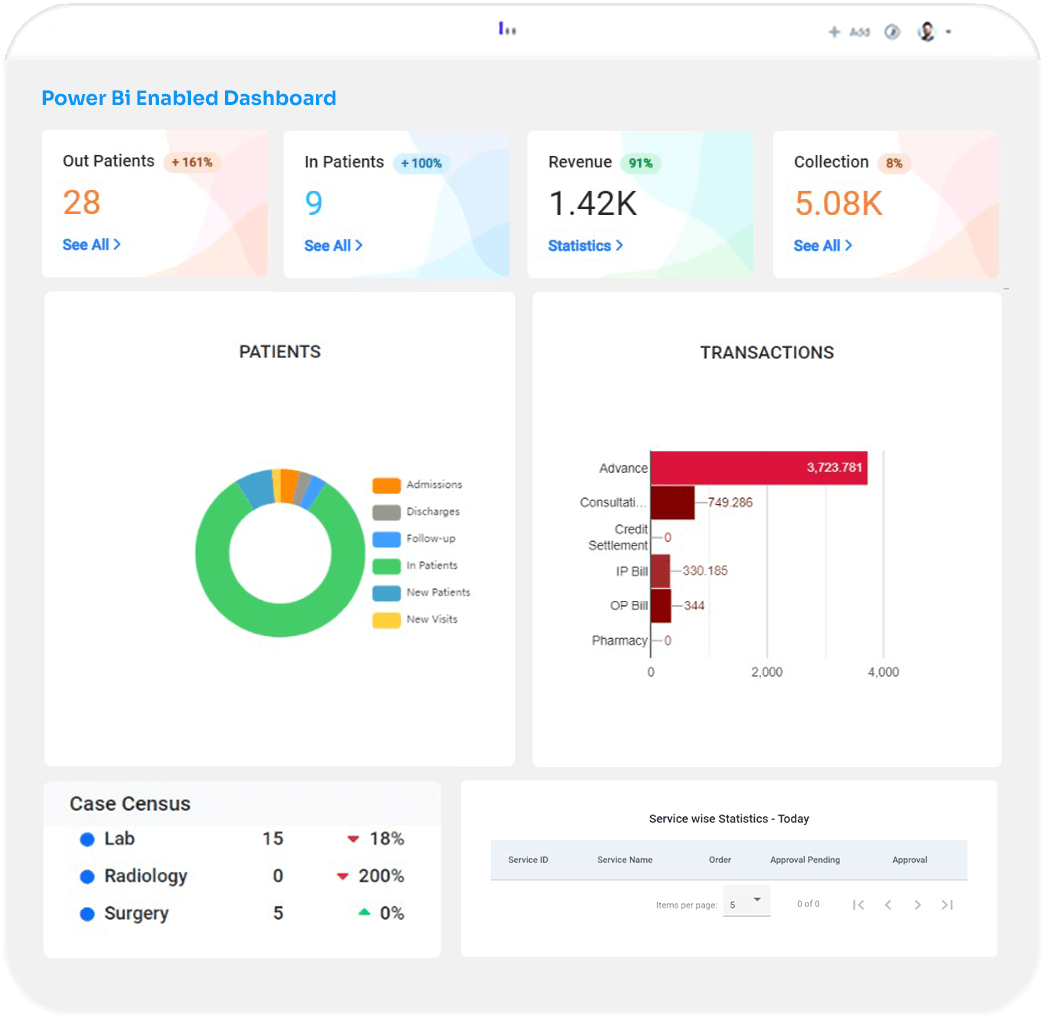
Task: Click See All on the Collection card
Action: [822, 245]
